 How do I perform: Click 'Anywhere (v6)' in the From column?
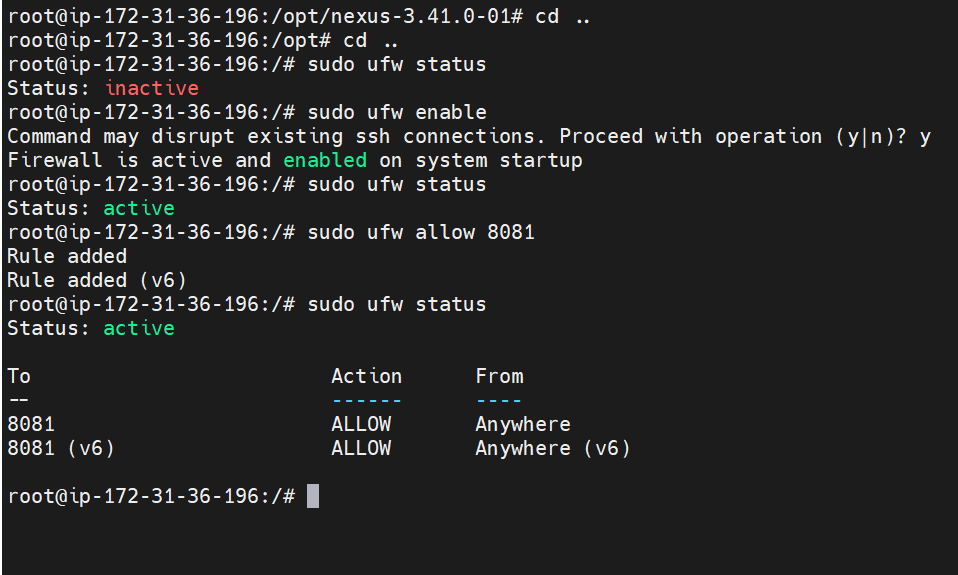click(553, 449)
